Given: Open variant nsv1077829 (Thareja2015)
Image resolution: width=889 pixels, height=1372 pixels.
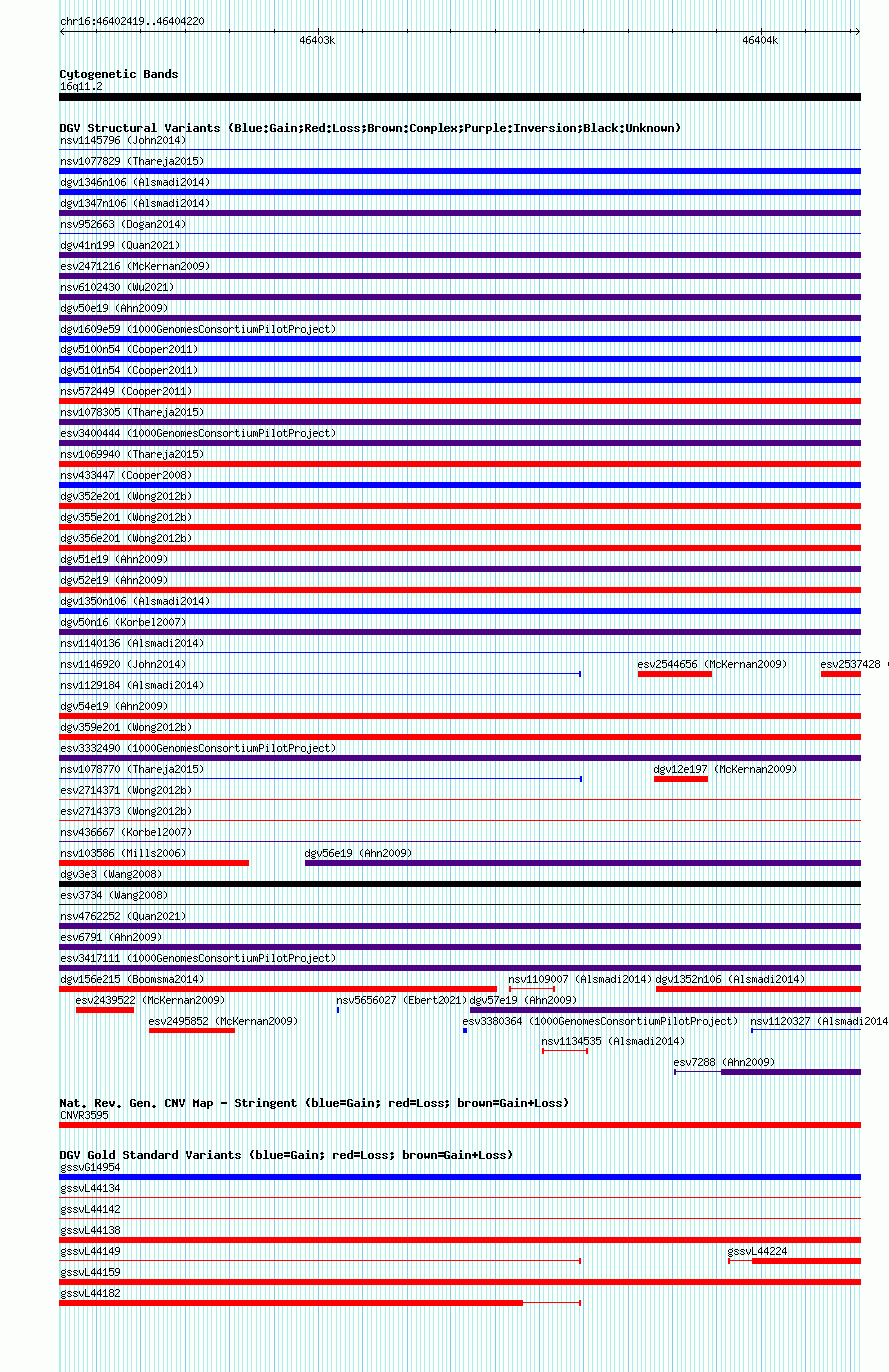Looking at the screenshot, I should pyautogui.click(x=132, y=161).
